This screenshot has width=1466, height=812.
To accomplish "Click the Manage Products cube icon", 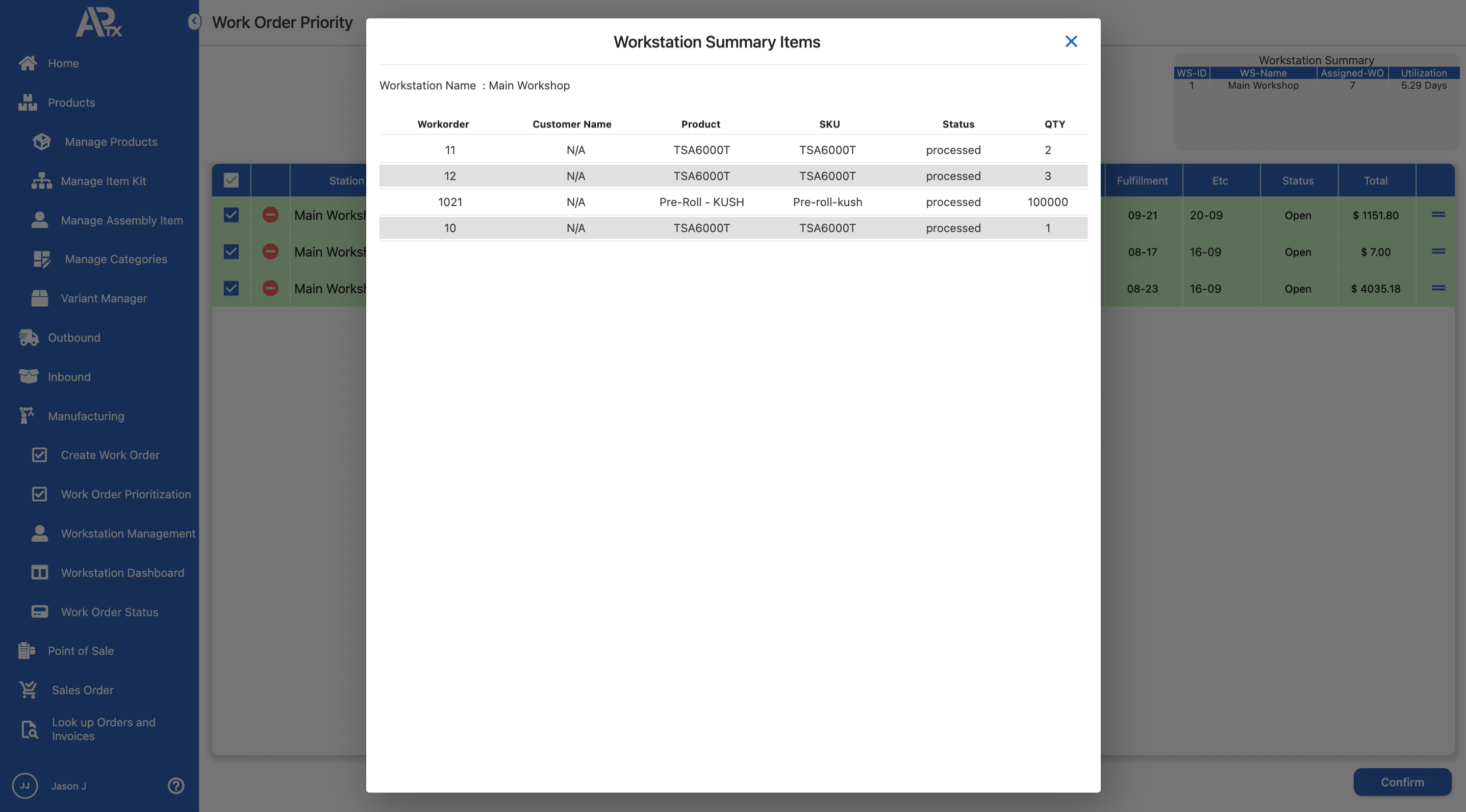I will click(x=41, y=142).
